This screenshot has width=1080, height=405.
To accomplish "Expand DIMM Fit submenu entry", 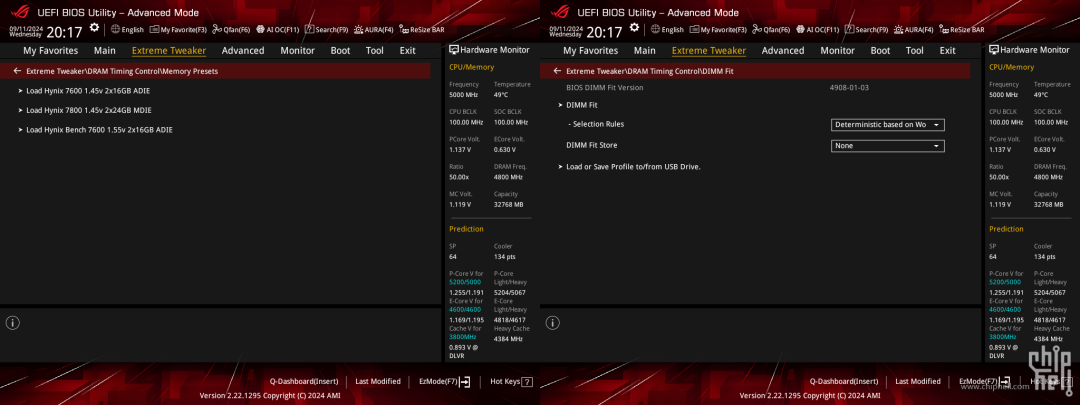I will [581, 105].
